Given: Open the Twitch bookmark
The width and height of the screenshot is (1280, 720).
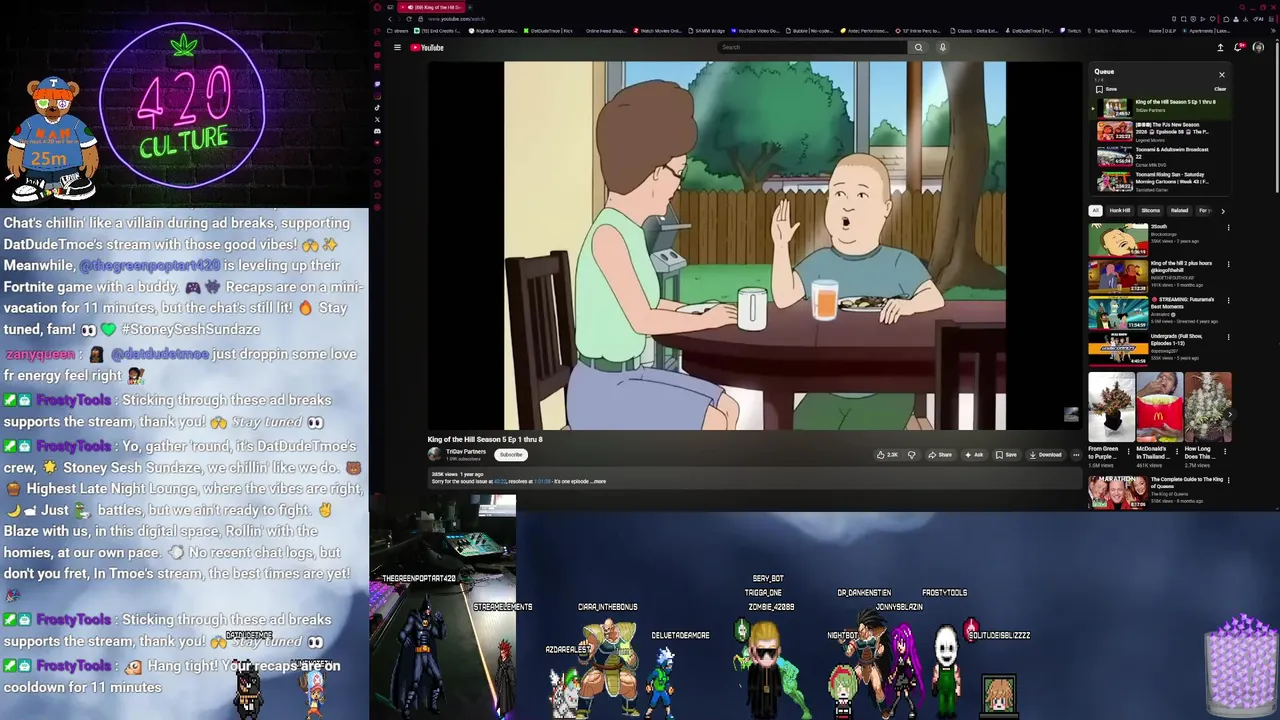Looking at the screenshot, I should (1071, 31).
